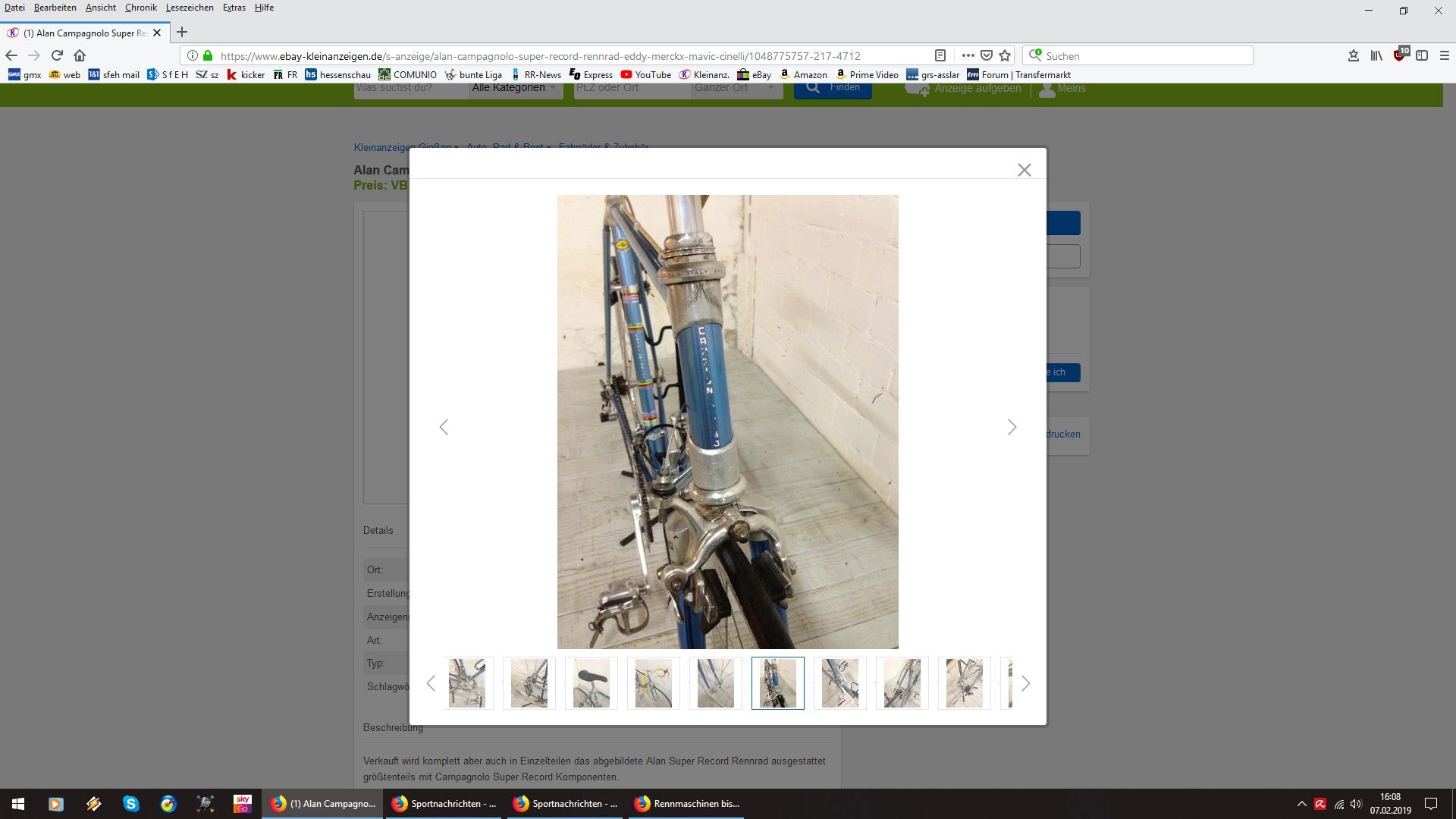1456x819 pixels.
Task: Click in the Suchen search field
Action: [1145, 55]
